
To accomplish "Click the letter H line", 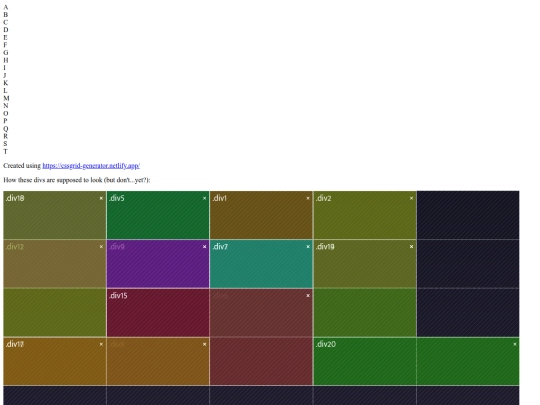I will point(6,60).
